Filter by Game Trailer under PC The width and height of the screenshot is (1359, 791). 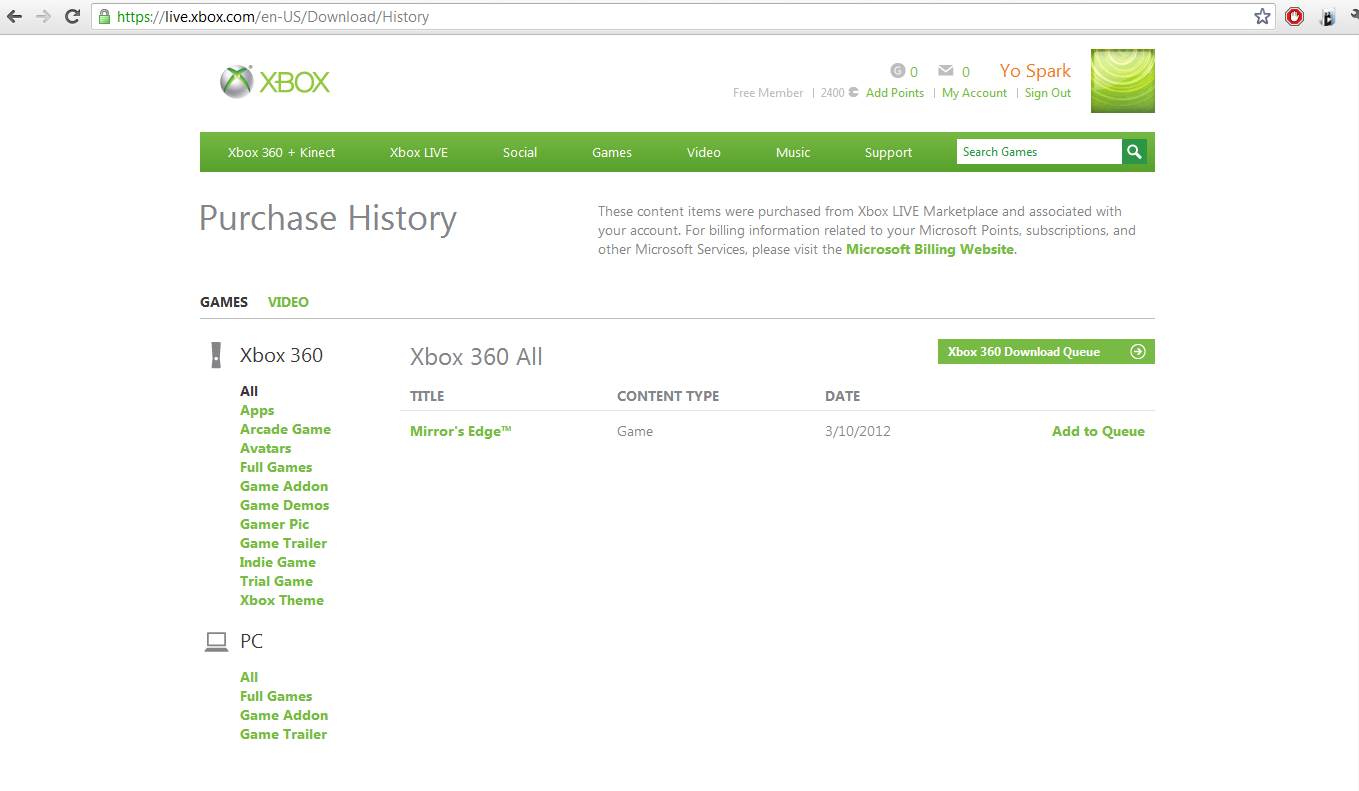point(283,734)
